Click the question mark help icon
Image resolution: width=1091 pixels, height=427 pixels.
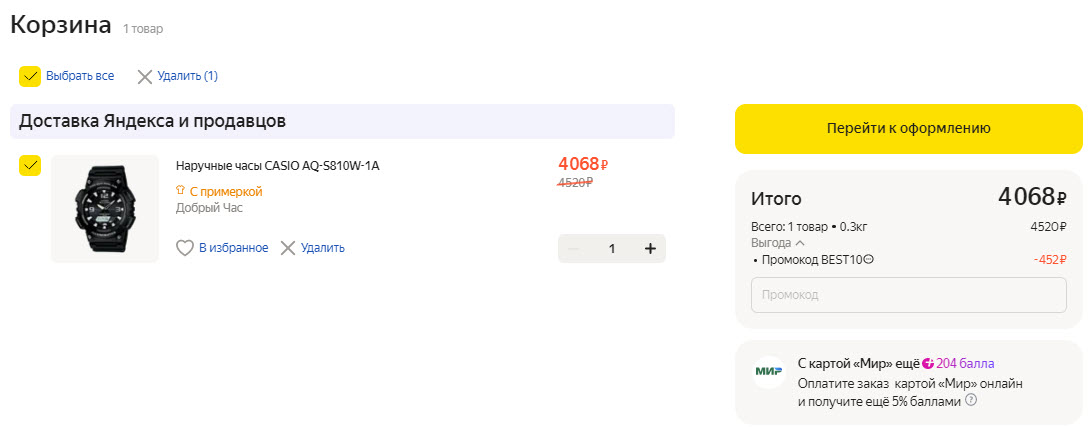pos(970,400)
